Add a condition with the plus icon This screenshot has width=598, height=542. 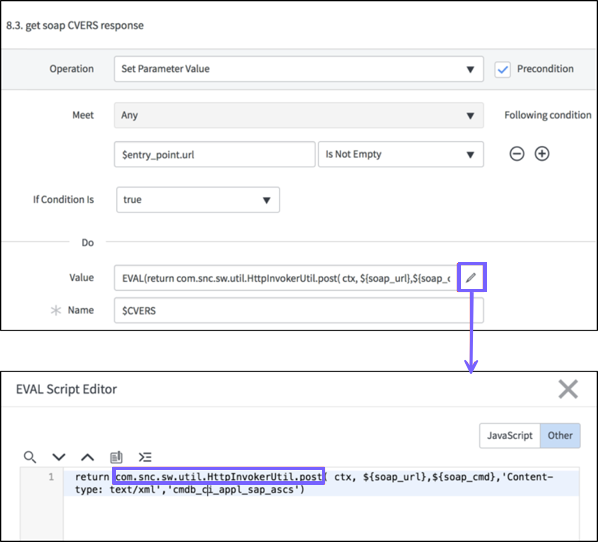click(542, 154)
